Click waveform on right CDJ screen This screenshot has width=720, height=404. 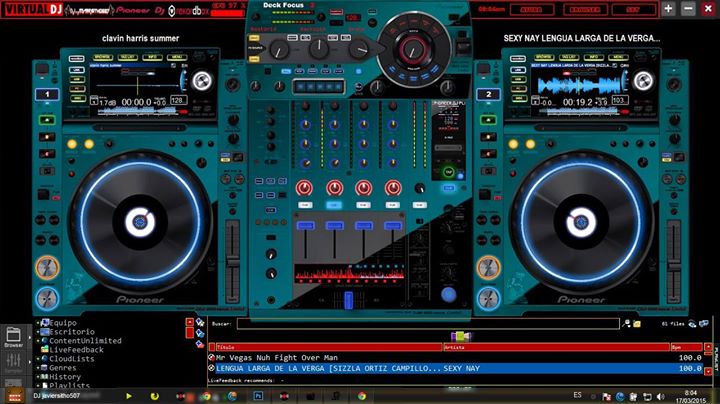(x=578, y=85)
